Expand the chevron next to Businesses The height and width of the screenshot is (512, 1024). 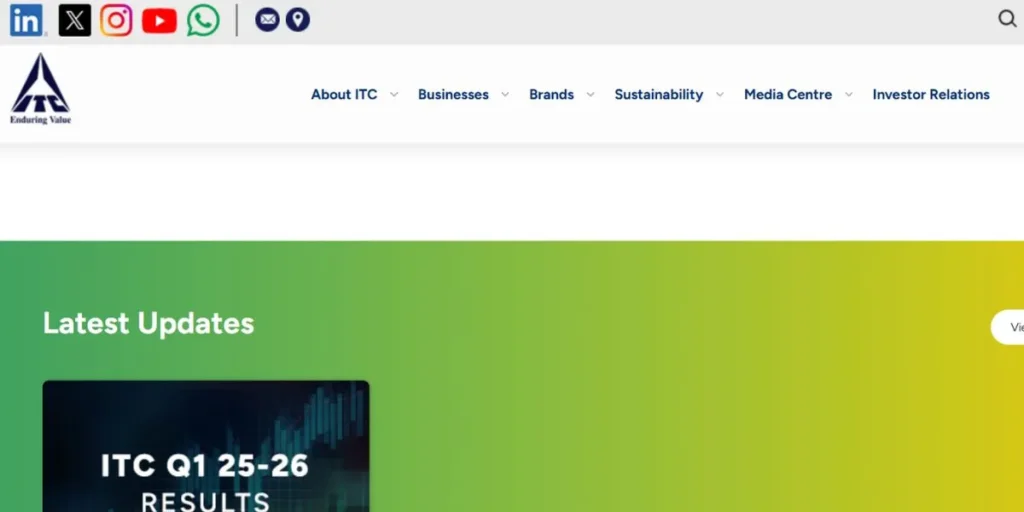point(505,95)
